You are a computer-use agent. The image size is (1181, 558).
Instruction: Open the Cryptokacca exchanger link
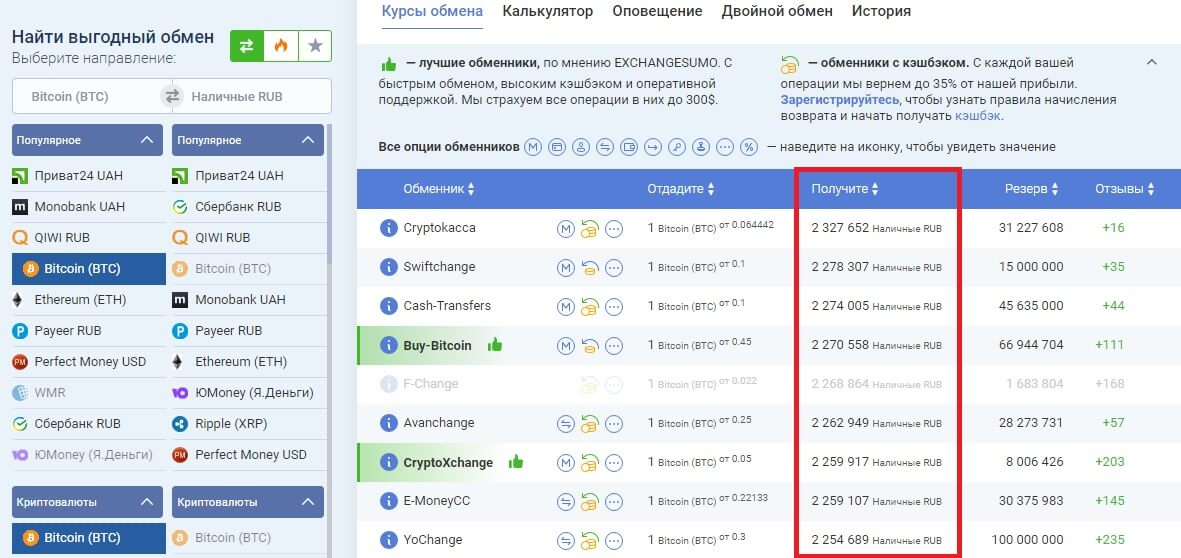pos(439,228)
